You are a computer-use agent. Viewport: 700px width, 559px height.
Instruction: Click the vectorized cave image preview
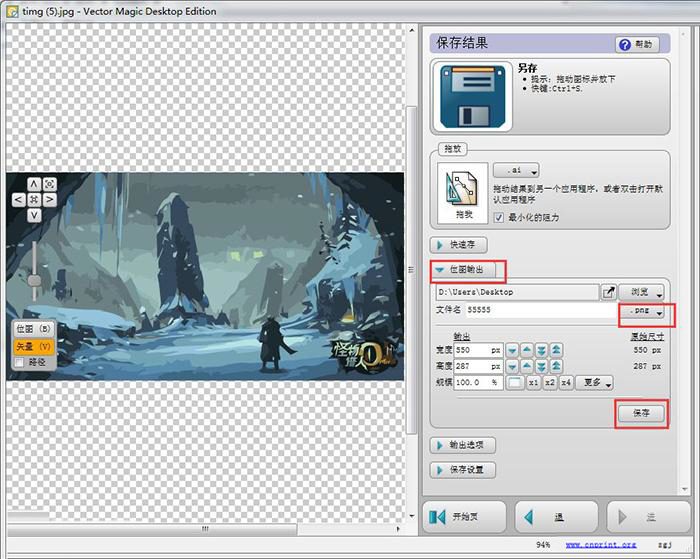(205, 277)
